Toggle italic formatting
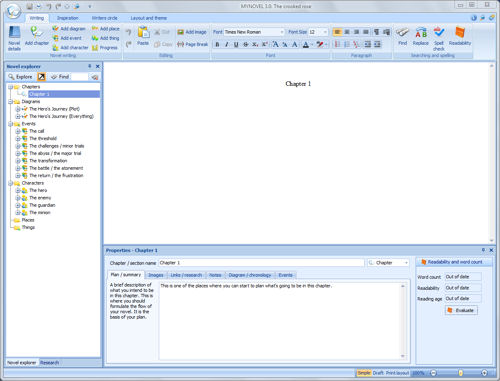The image size is (500, 381). [227, 44]
